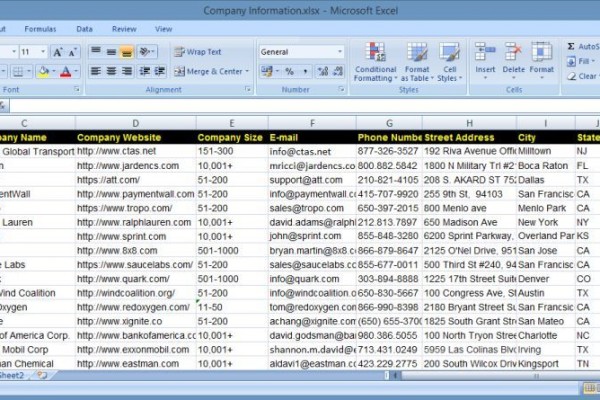Click the horizontal scrollbar left arrow
This screenshot has height=400, width=600.
point(395,376)
